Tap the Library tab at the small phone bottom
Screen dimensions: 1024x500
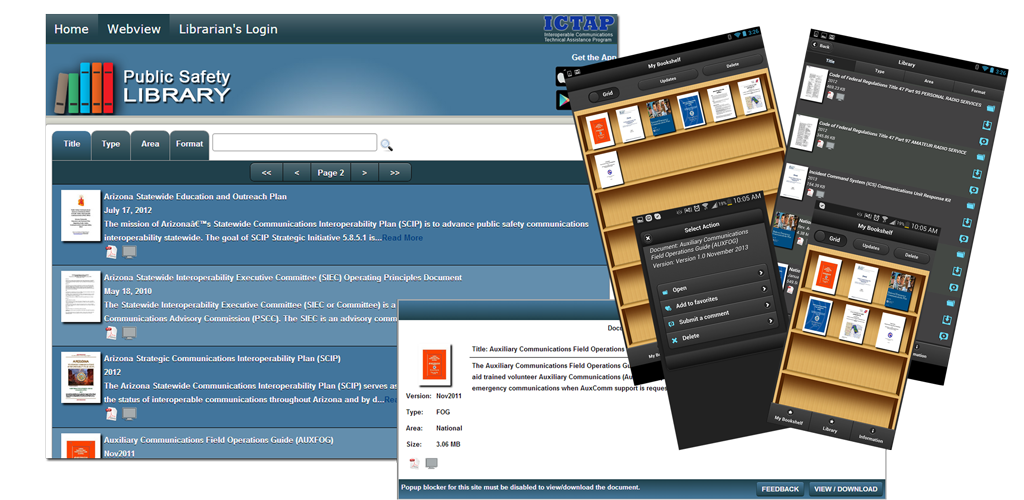(x=830, y=426)
